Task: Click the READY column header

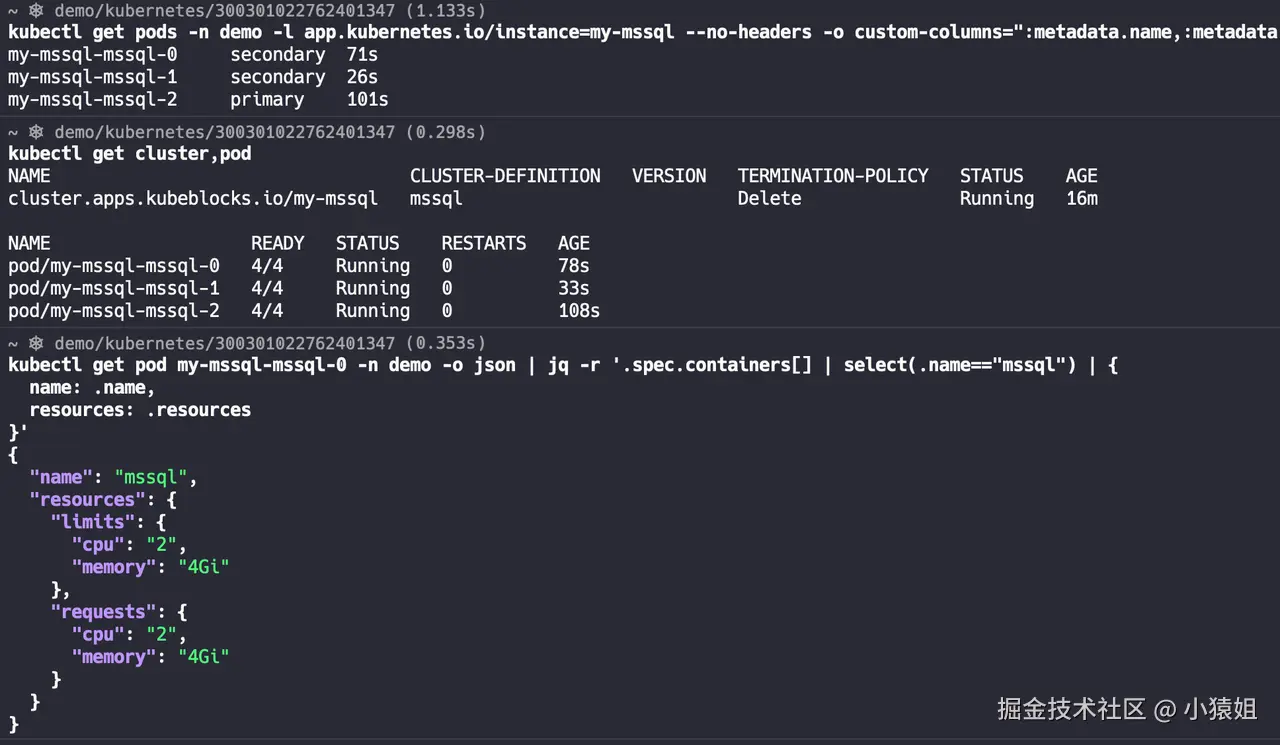Action: point(278,243)
